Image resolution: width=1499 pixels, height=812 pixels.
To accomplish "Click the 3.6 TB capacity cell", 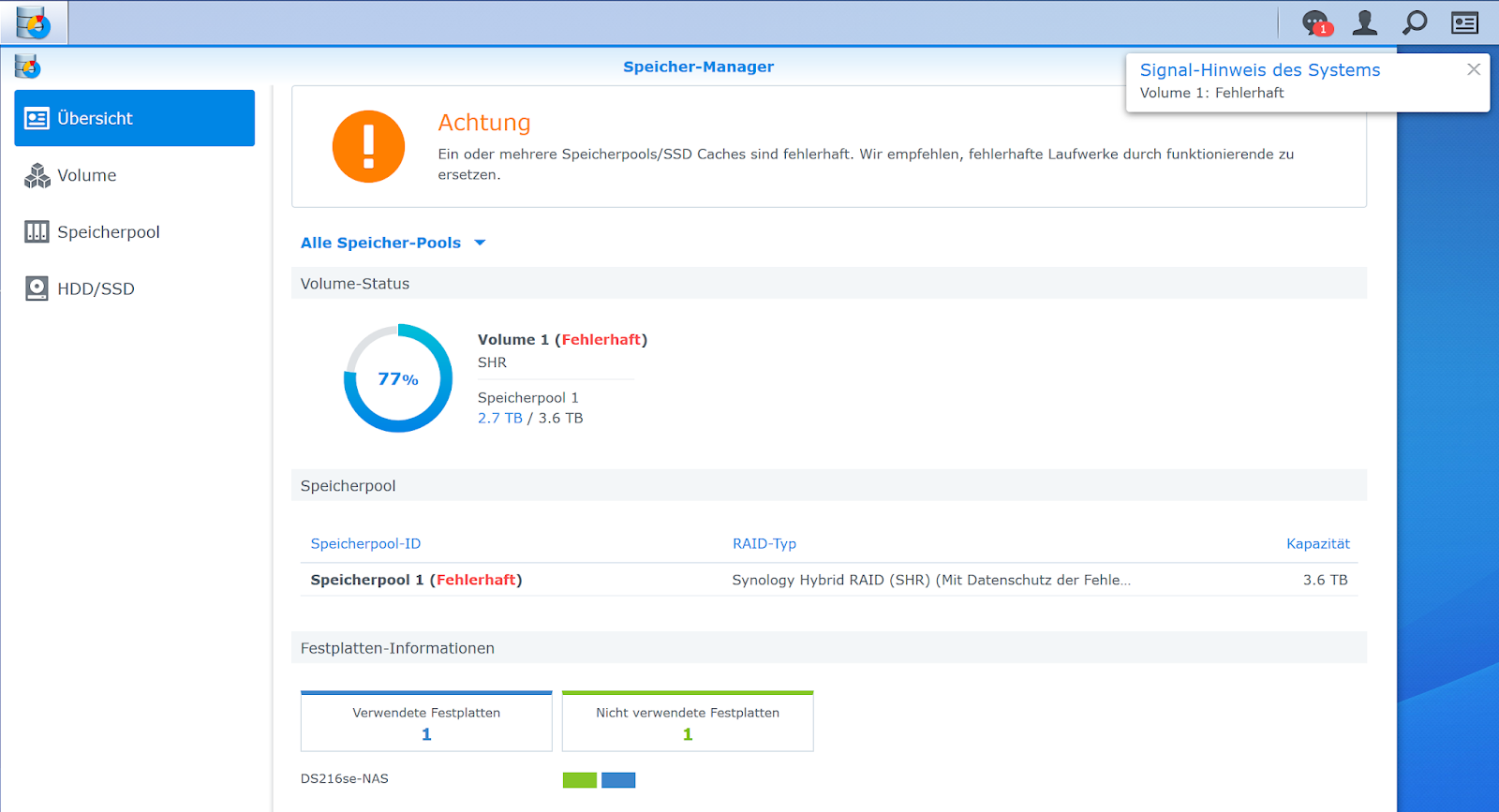I will [1326, 580].
